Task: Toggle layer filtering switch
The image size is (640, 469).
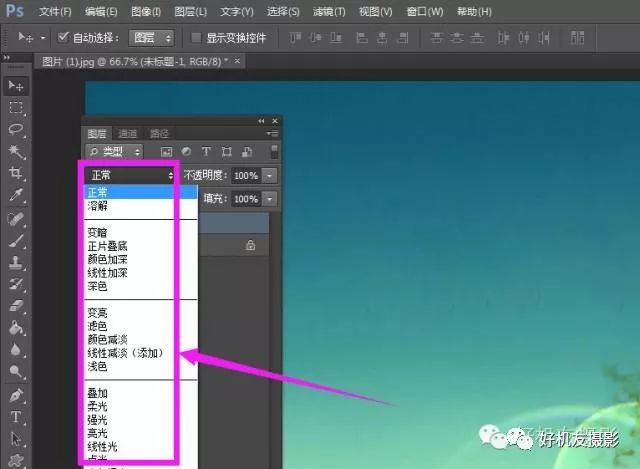Action: coord(274,151)
